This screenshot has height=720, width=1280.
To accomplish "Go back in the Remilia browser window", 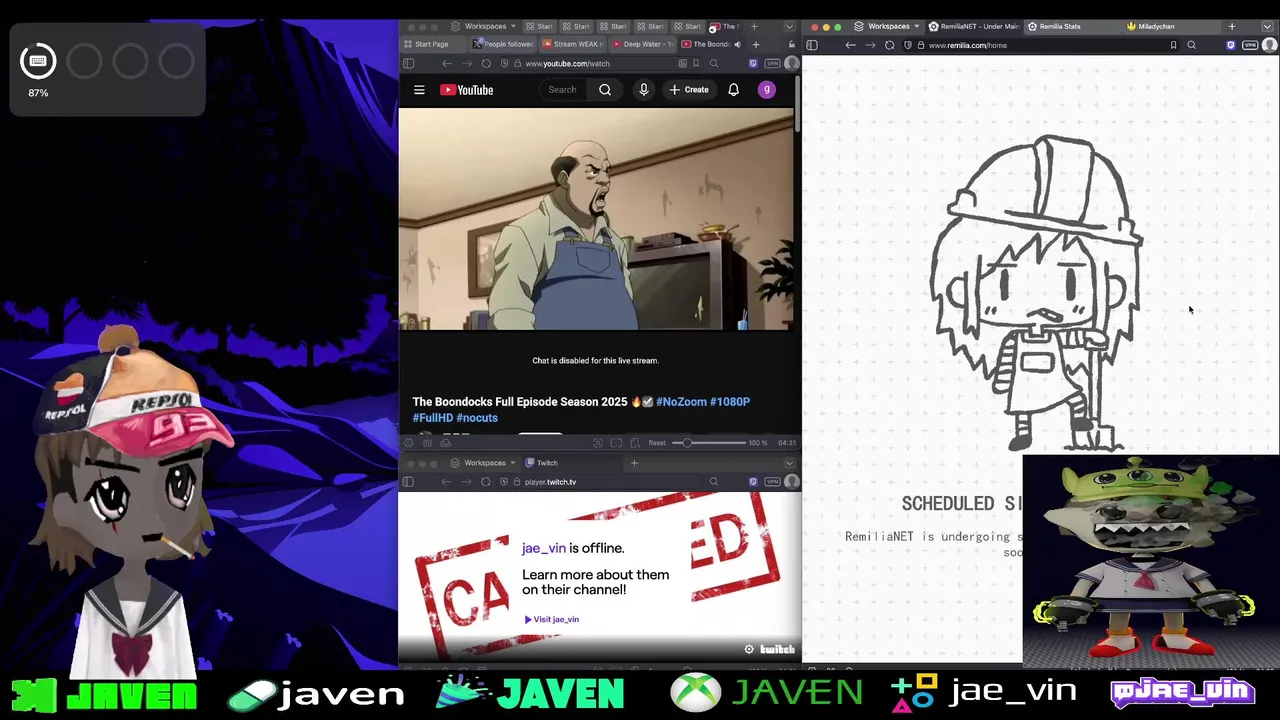I will tap(850, 45).
